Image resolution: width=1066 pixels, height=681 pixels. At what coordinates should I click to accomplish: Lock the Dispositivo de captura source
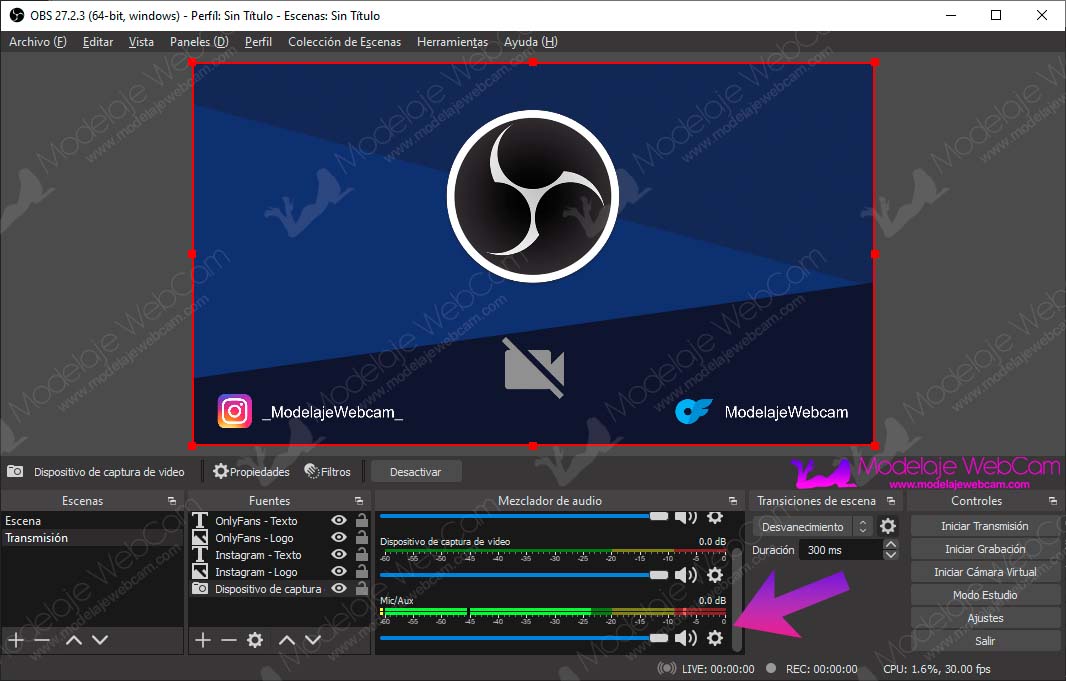[361, 589]
